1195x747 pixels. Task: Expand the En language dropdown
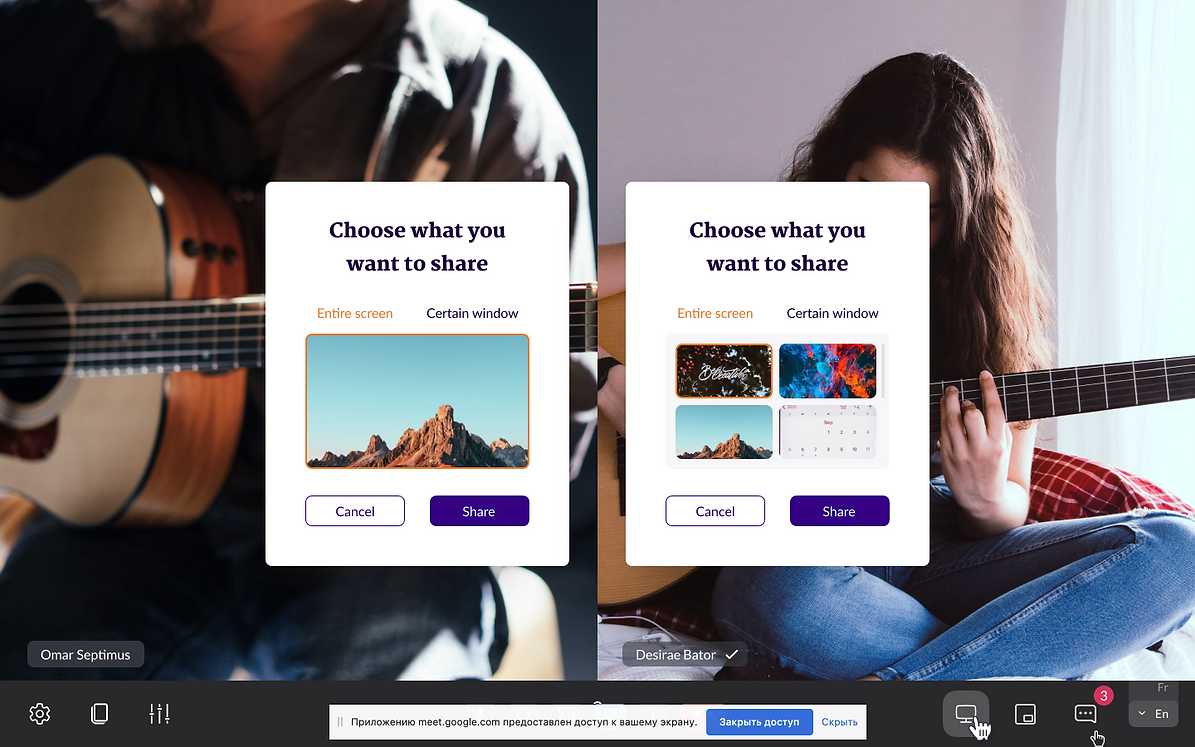tap(1154, 713)
